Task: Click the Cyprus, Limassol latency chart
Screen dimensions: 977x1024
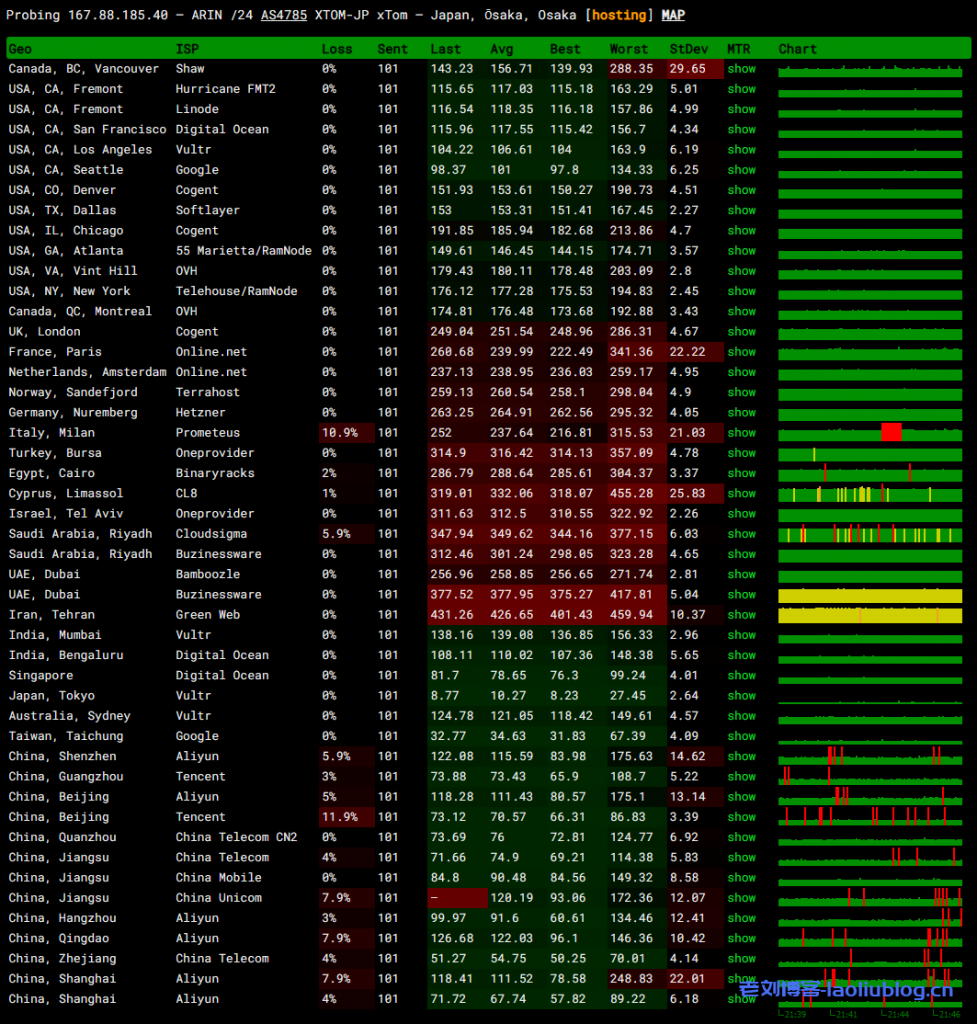Action: (870, 494)
